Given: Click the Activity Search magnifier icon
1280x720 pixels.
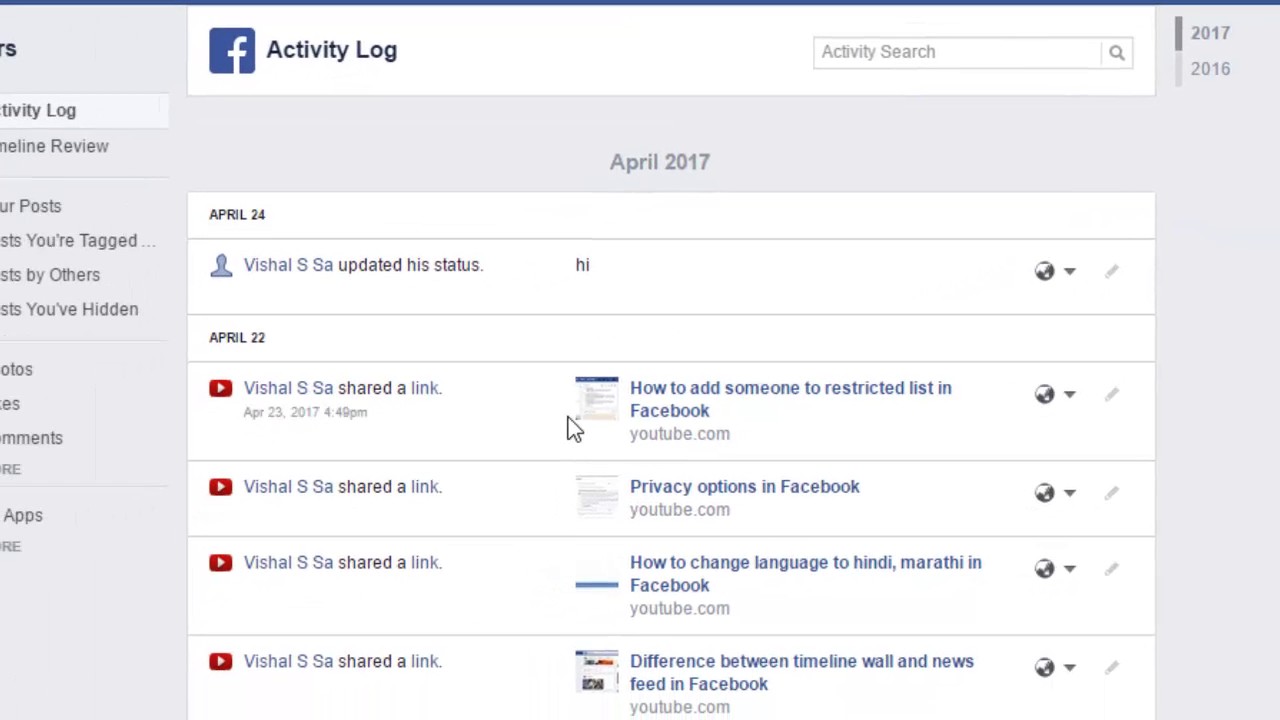Looking at the screenshot, I should coord(1117,53).
